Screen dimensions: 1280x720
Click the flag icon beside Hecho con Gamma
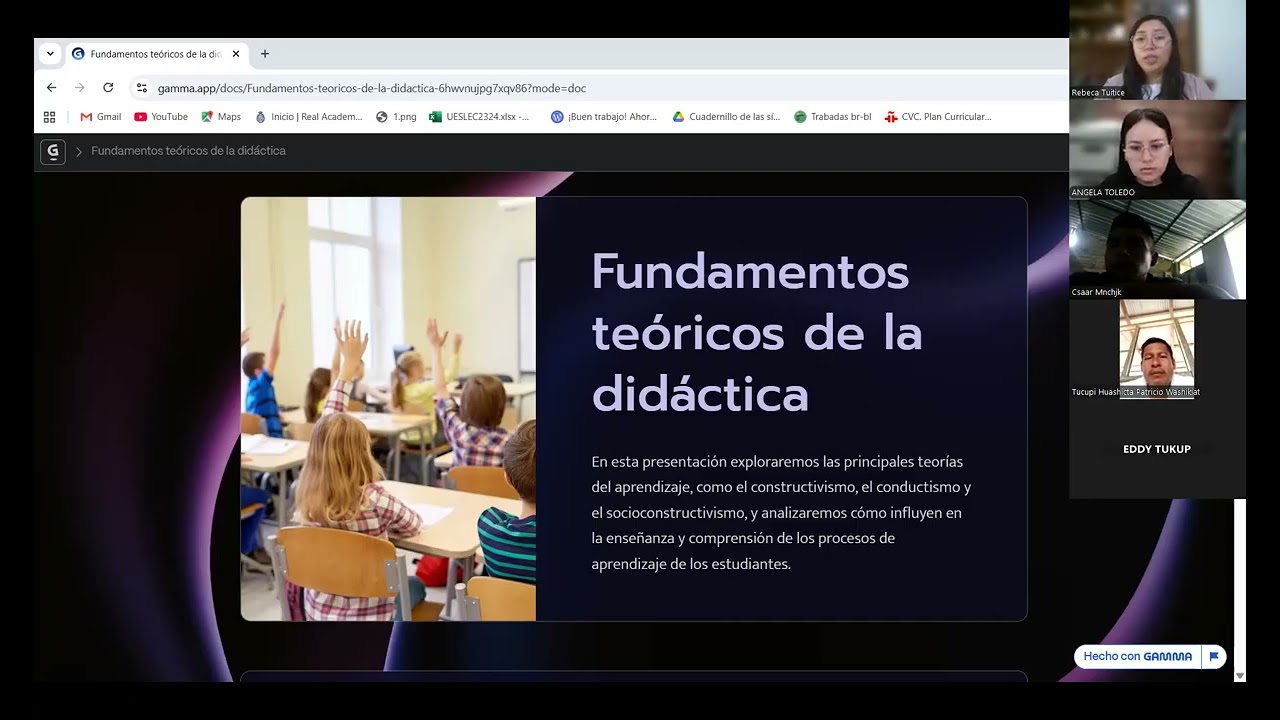click(x=1214, y=656)
